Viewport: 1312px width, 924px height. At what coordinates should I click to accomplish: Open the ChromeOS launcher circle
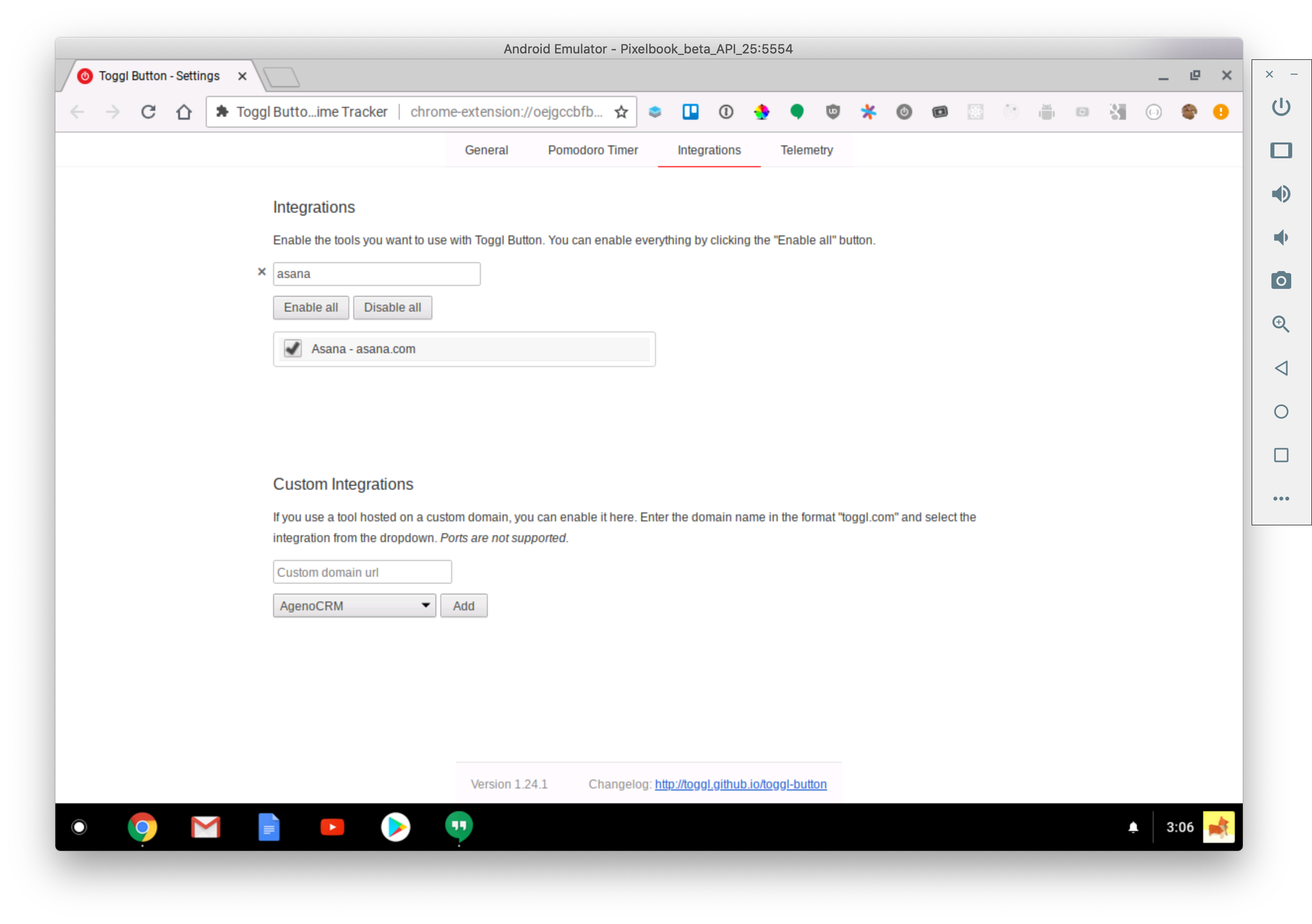tap(79, 827)
